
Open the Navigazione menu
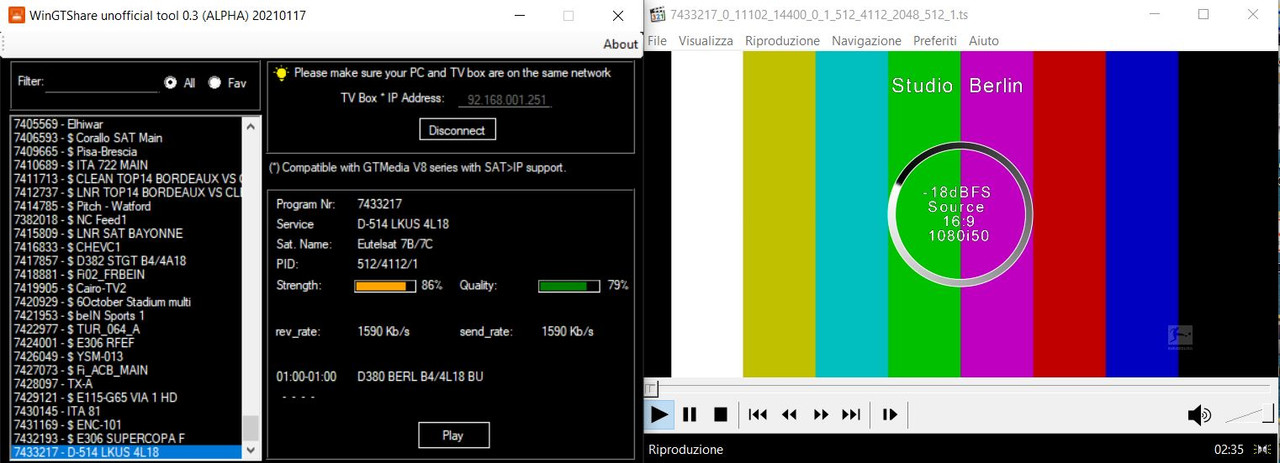[866, 41]
